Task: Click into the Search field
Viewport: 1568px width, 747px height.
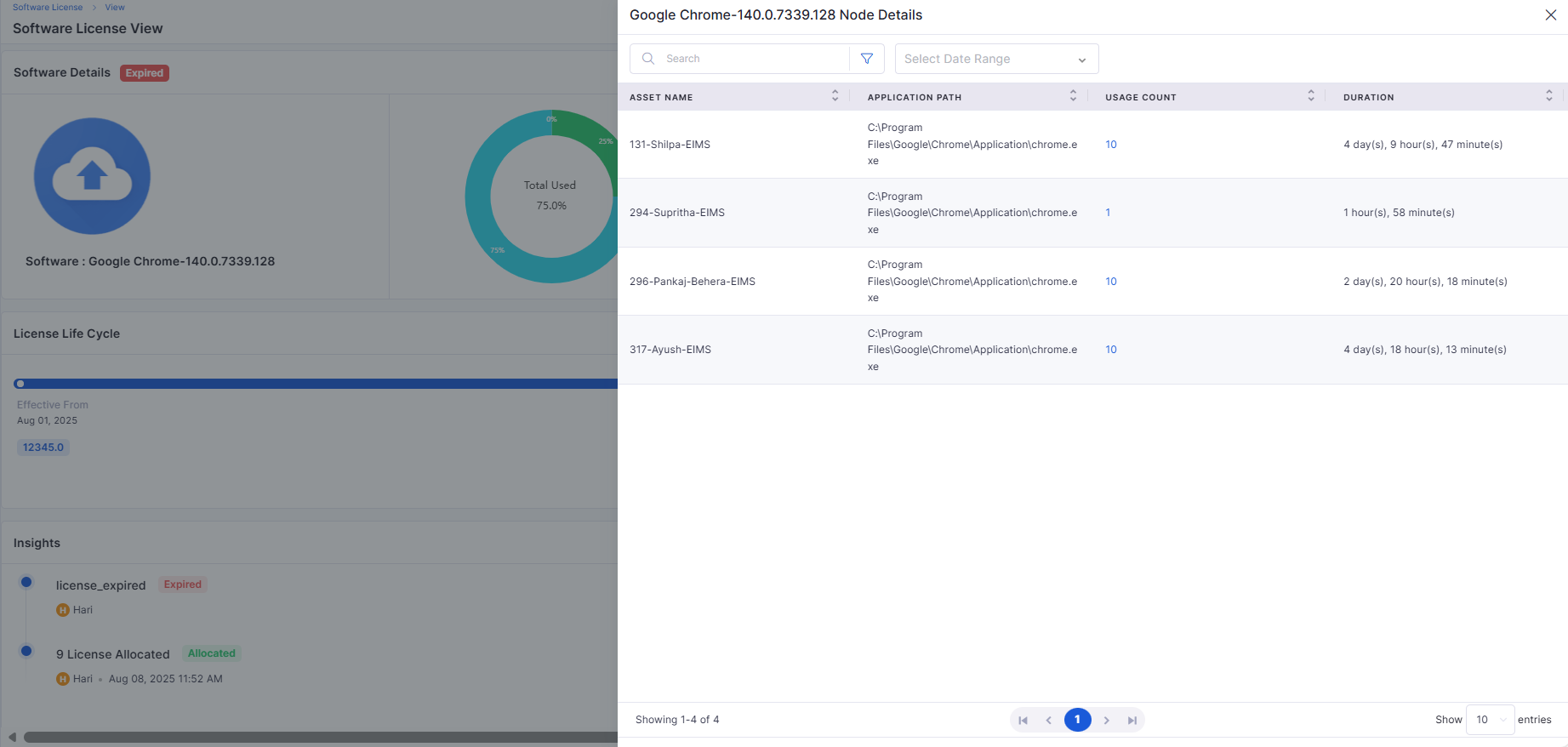Action: pos(753,59)
